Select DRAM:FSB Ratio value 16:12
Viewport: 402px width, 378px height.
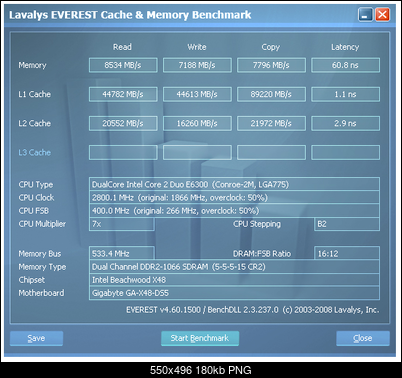pyautogui.click(x=347, y=253)
